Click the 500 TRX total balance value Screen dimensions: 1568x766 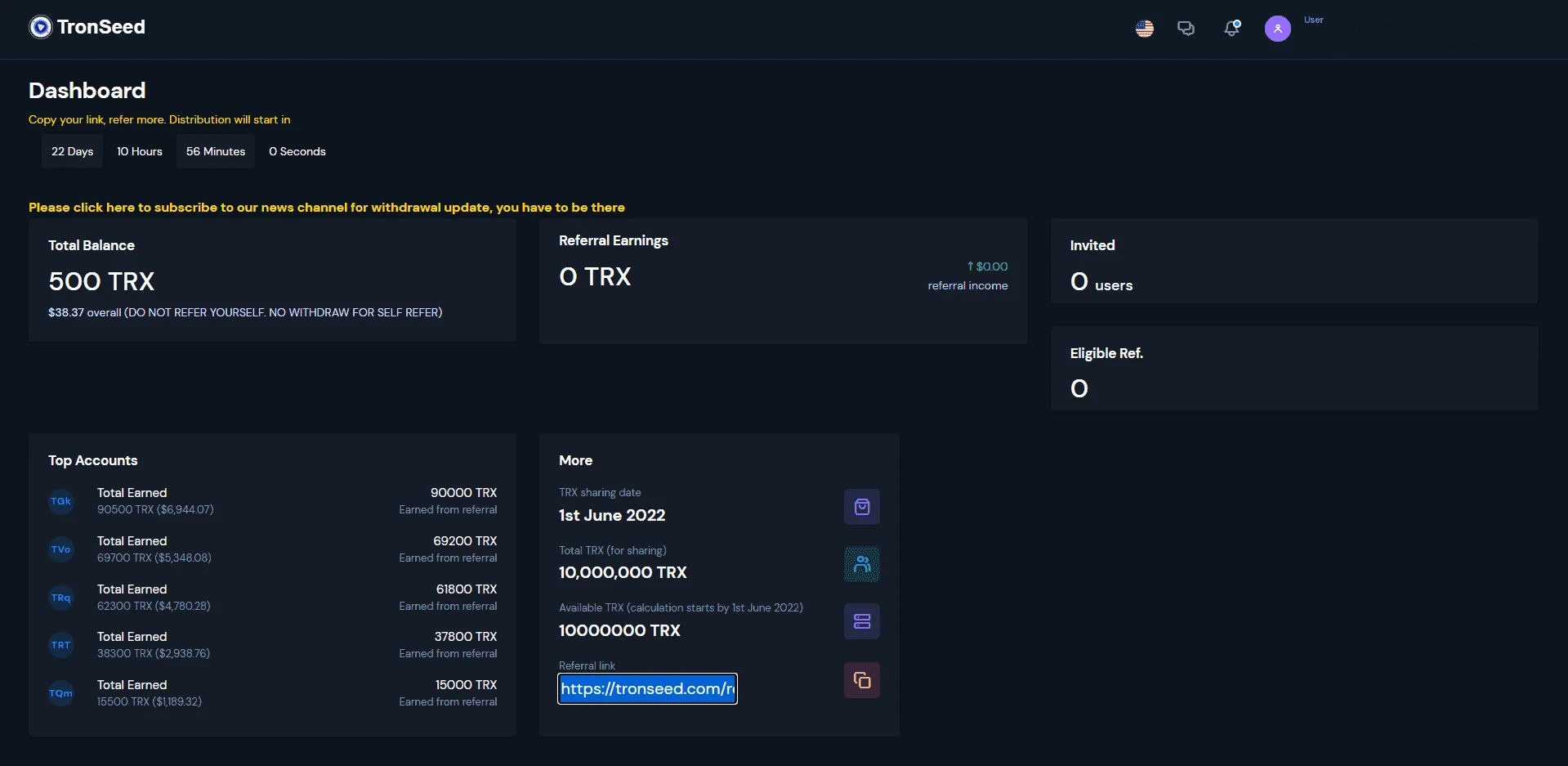click(101, 281)
